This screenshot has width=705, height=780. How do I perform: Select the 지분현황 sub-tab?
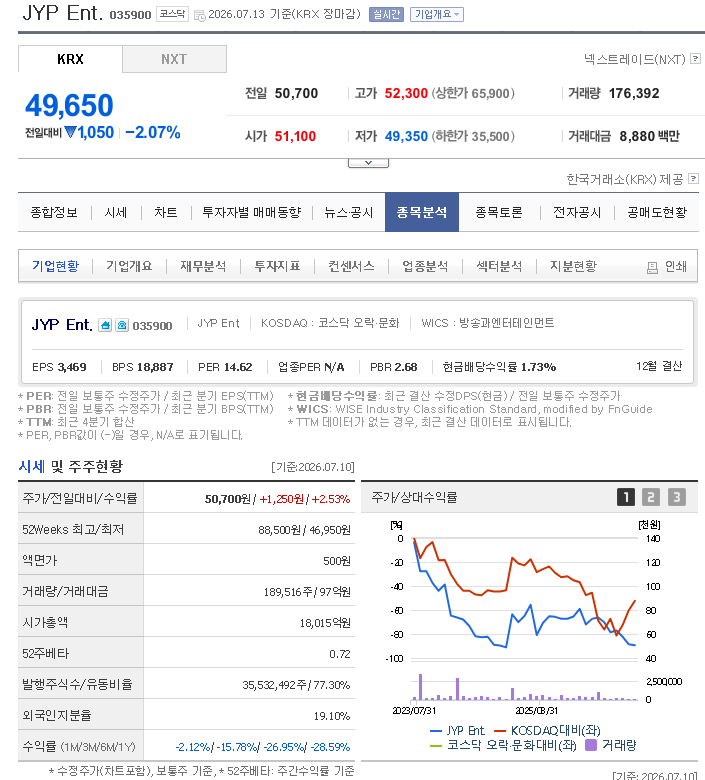click(573, 266)
